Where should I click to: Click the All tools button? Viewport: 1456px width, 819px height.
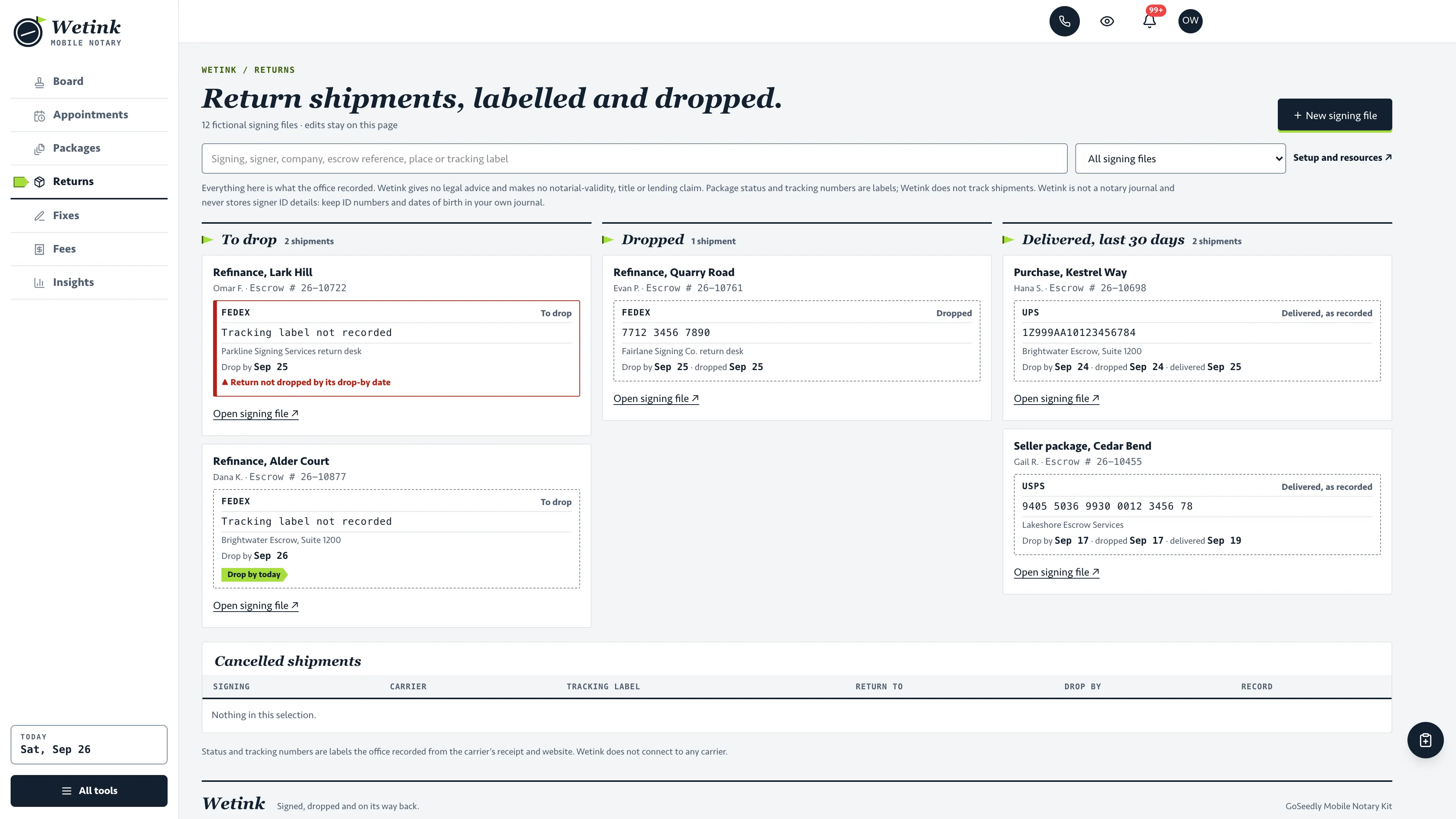(89, 791)
